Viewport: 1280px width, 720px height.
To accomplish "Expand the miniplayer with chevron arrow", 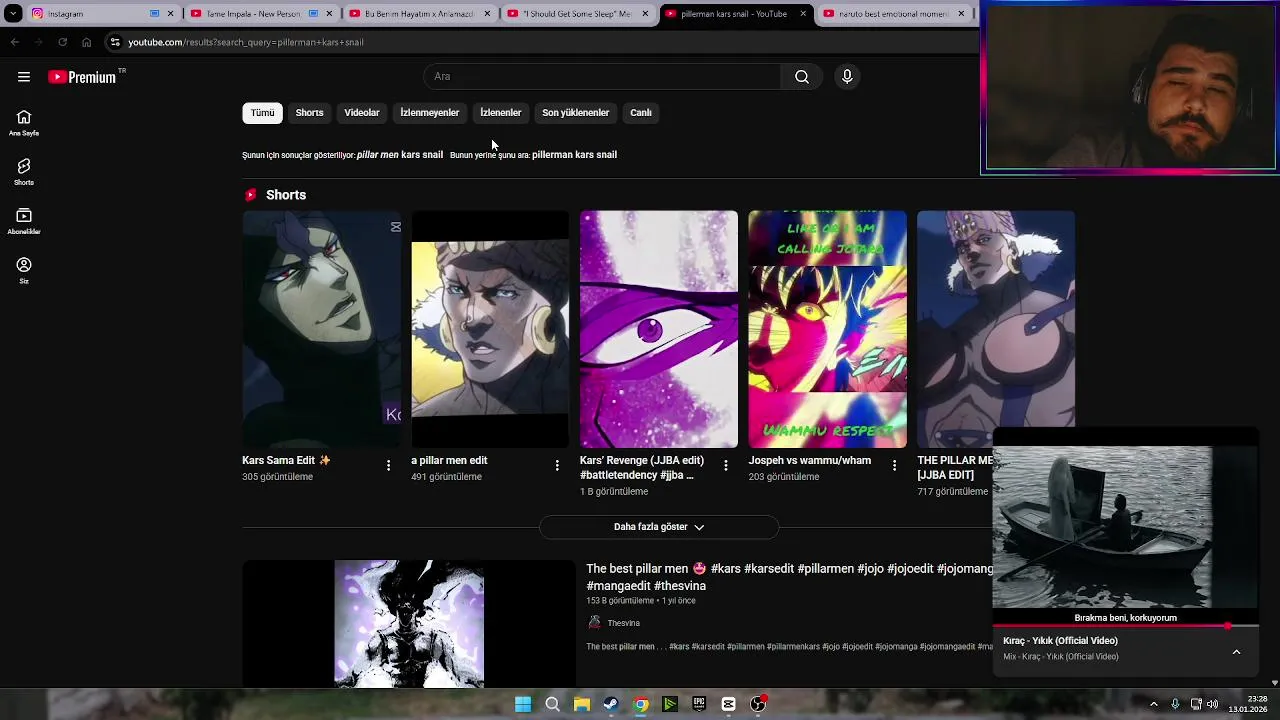I will [x=1236, y=652].
